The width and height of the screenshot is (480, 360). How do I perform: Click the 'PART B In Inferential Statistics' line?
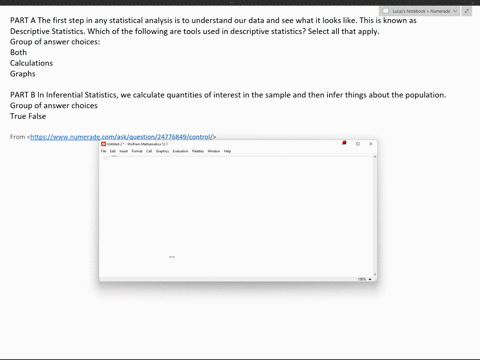tap(228, 95)
